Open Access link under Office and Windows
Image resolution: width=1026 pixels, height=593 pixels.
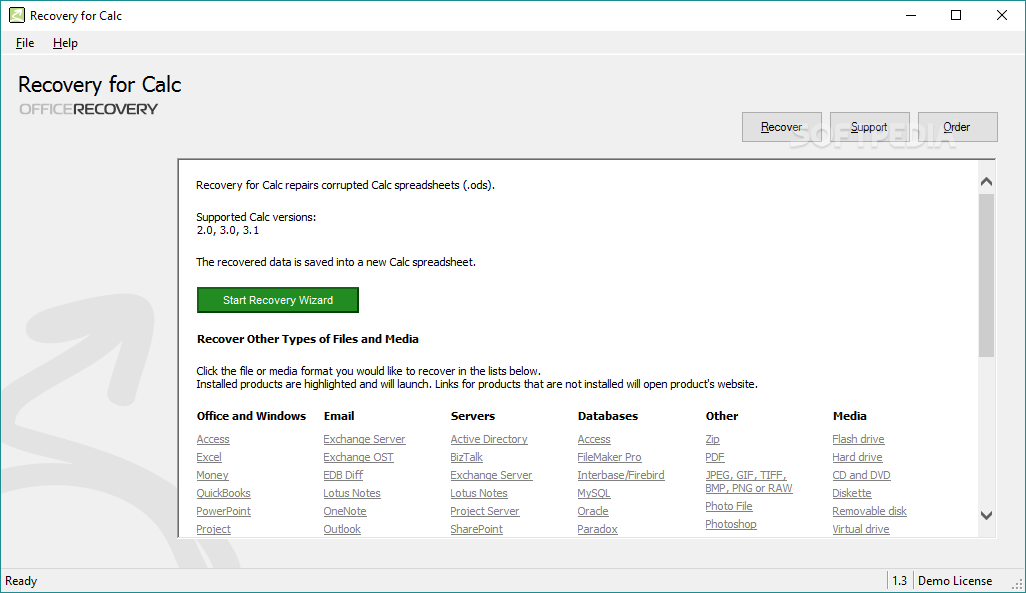click(x=213, y=439)
